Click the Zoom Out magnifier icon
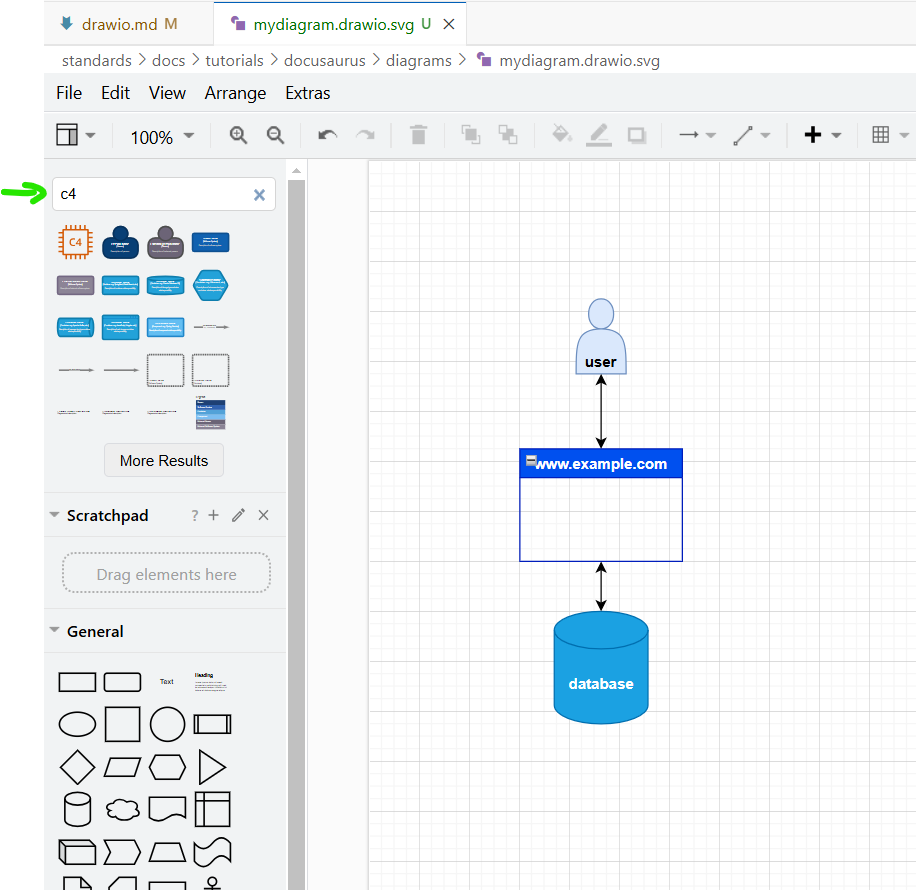The image size is (916, 890). pos(275,135)
